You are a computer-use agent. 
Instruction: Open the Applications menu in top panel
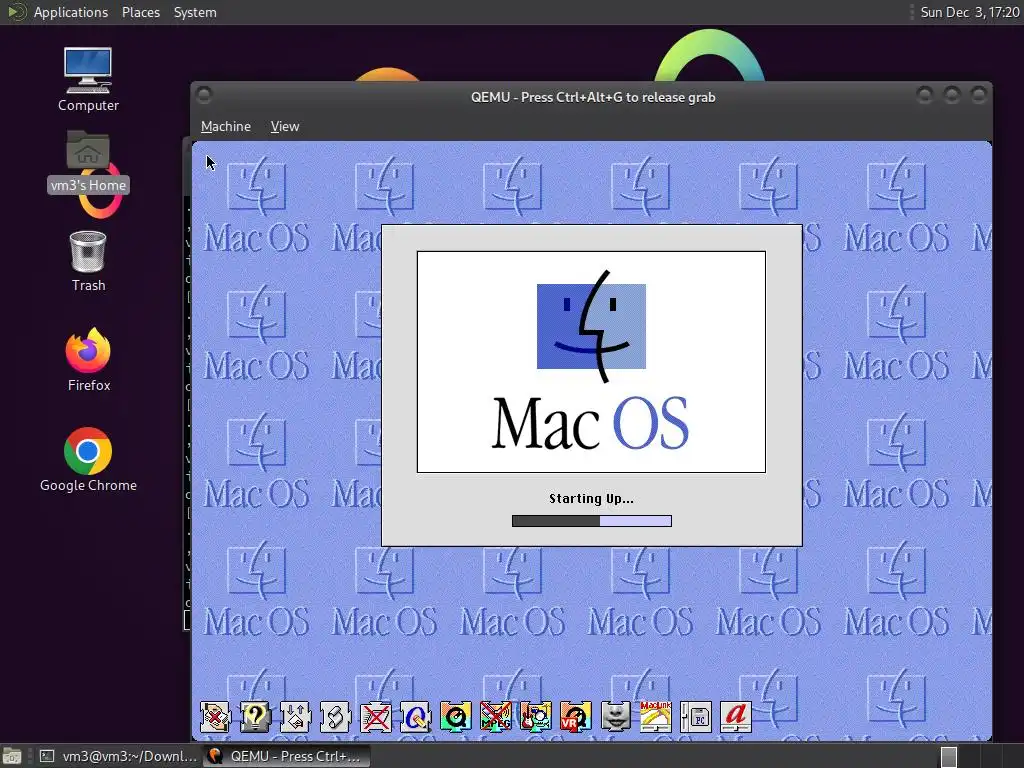pyautogui.click(x=71, y=12)
